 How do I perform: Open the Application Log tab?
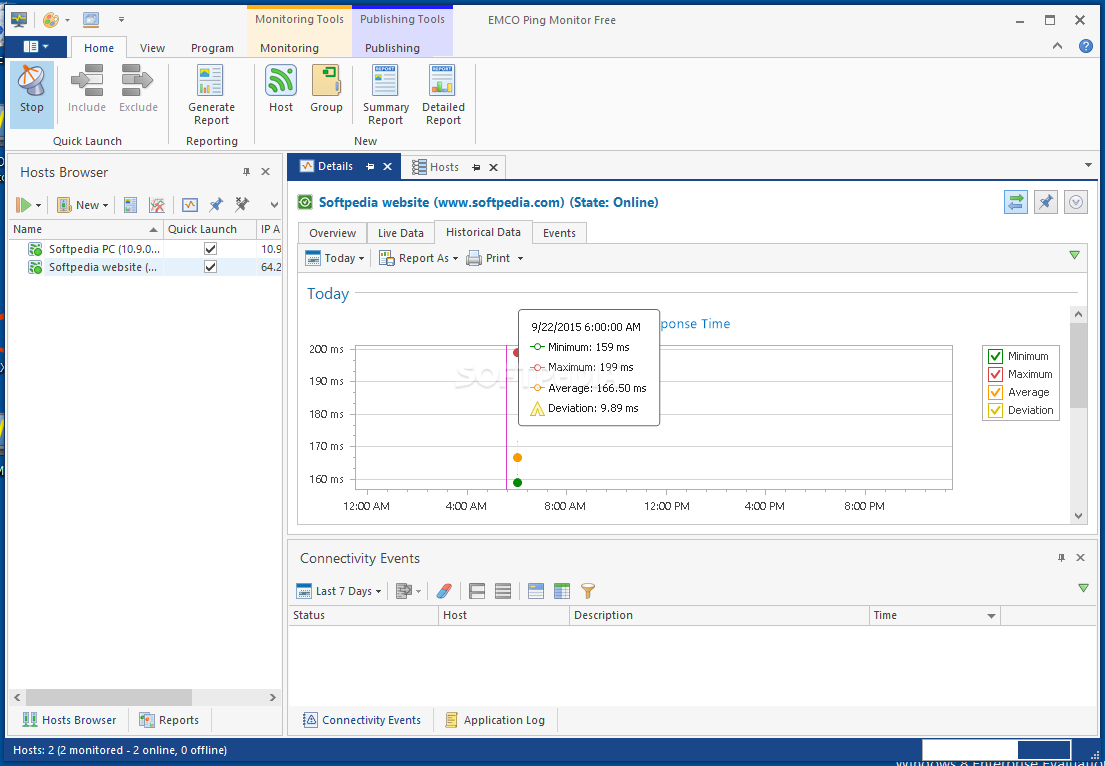[495, 720]
